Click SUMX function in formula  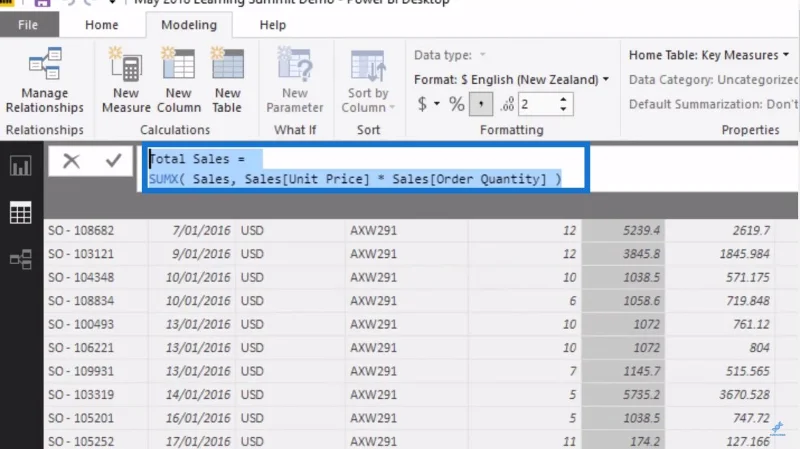click(x=163, y=179)
